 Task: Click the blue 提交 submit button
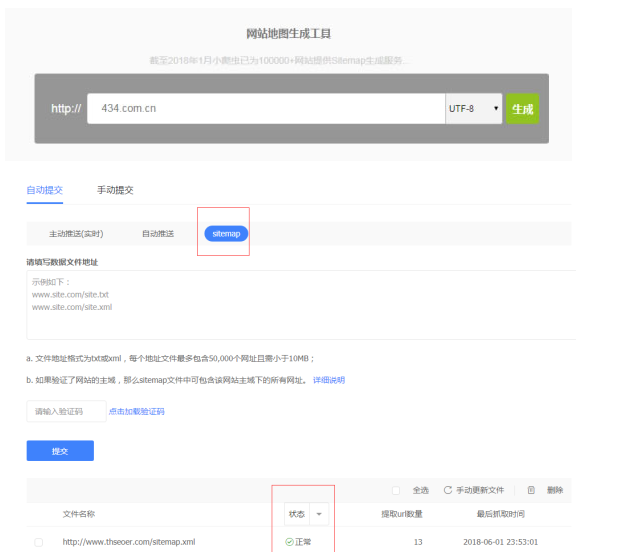click(x=60, y=451)
